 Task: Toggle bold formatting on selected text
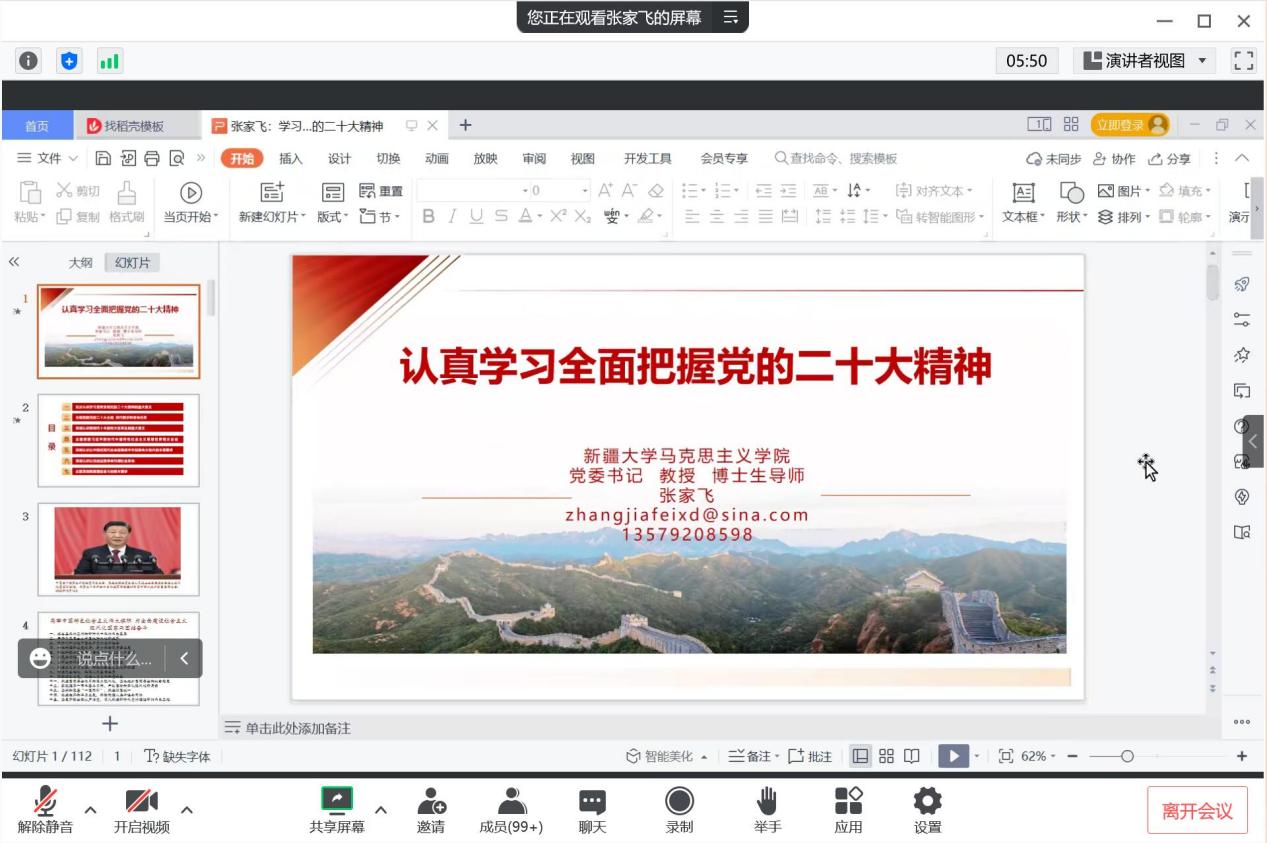[x=429, y=218]
